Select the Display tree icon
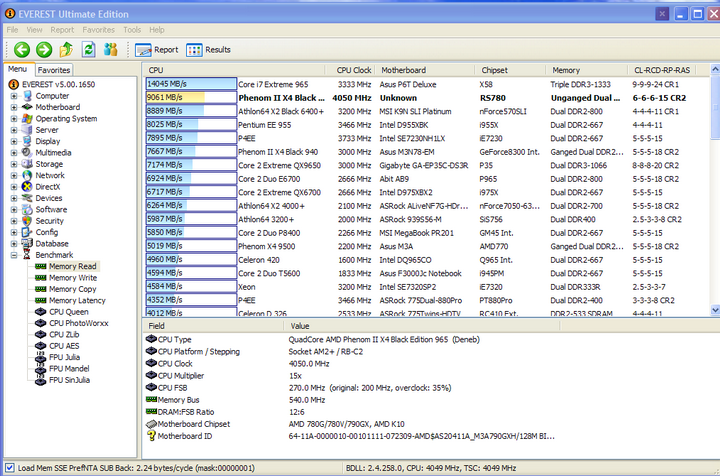Screen dimensions: 720x476 click(x=28, y=141)
